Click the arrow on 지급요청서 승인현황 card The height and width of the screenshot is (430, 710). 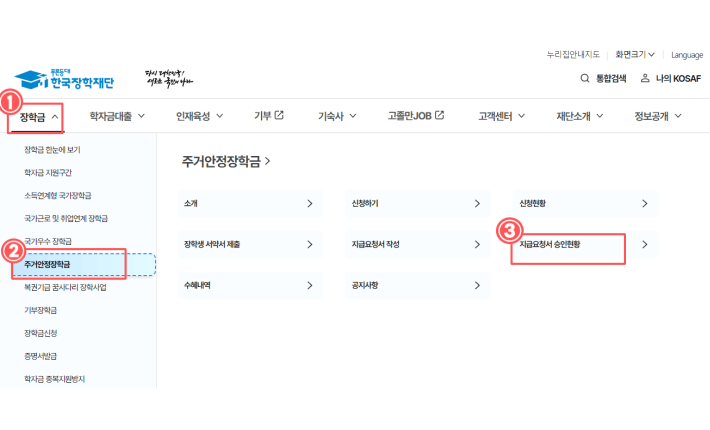[x=645, y=244]
